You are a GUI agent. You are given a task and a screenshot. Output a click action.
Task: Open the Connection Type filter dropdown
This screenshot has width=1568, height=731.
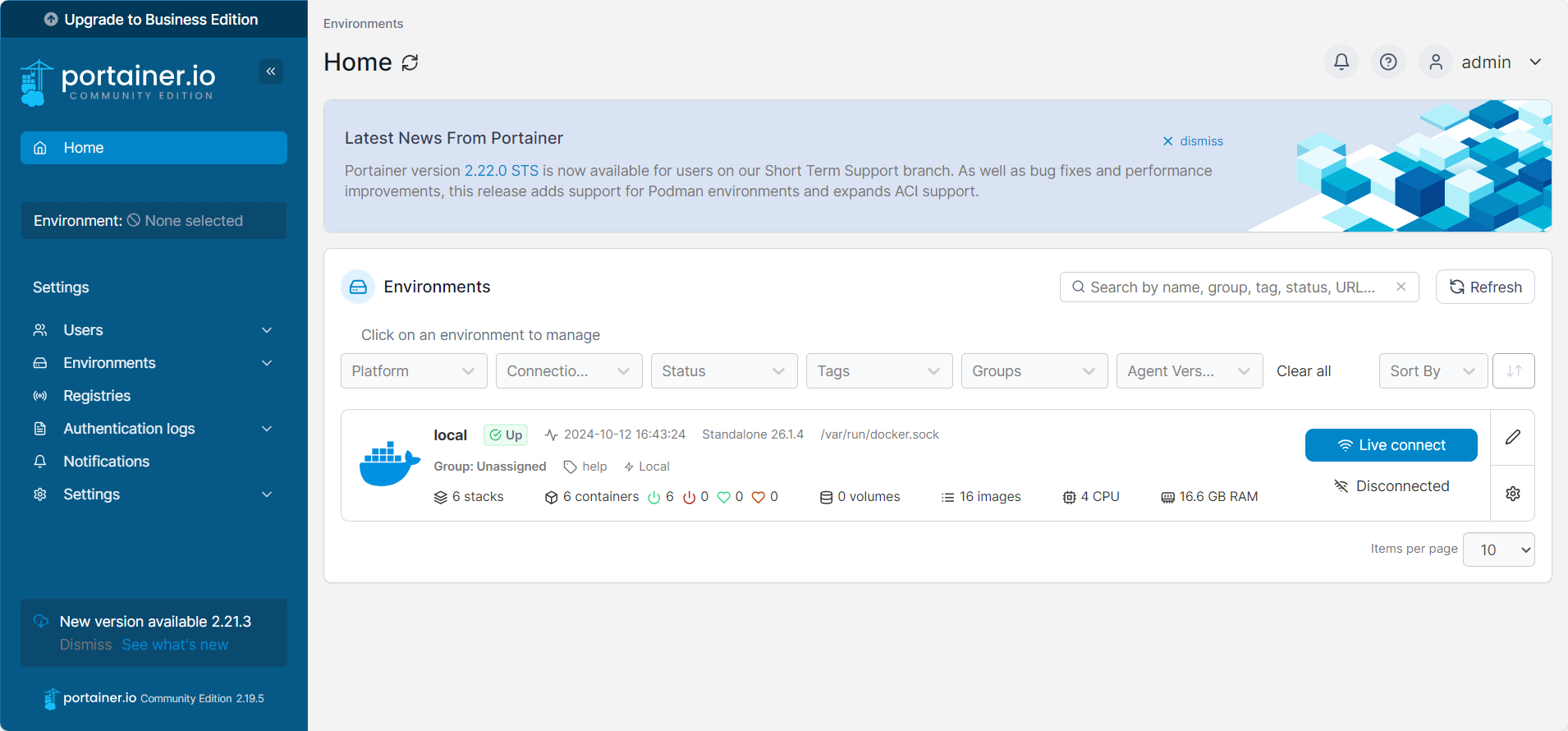click(x=569, y=370)
